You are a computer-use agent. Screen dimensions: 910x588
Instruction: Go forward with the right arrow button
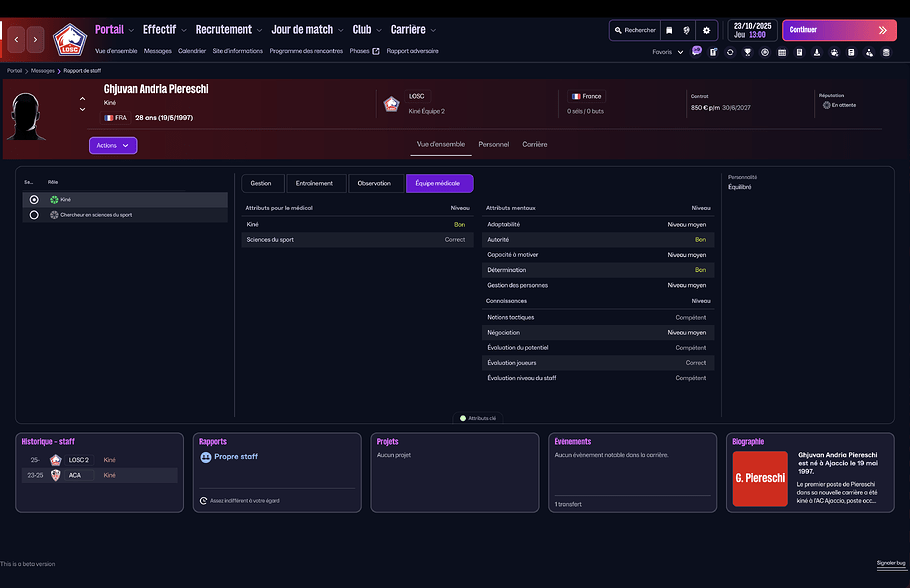36,40
